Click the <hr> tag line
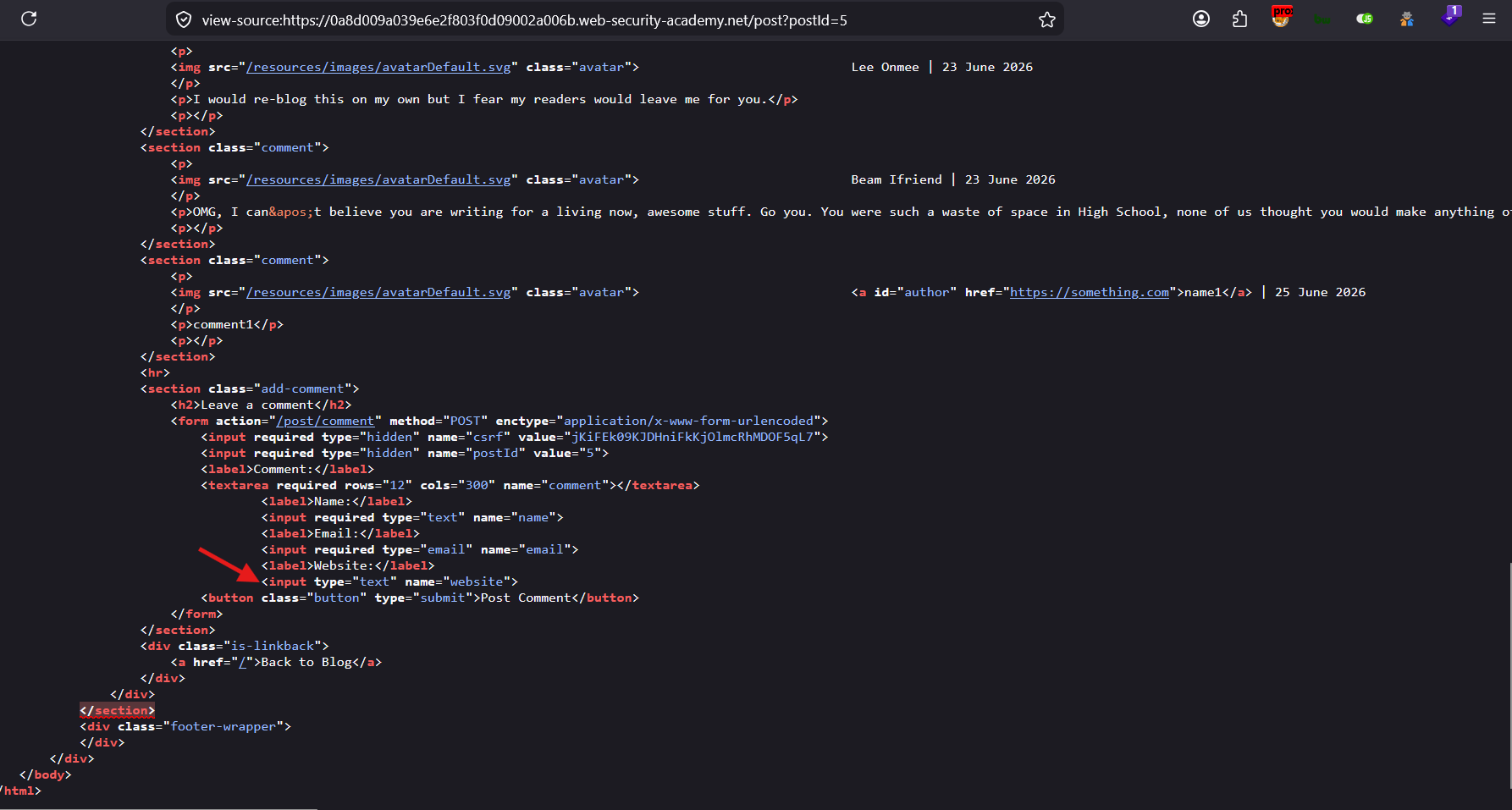Screen dimensions: 1512x810 pyautogui.click(x=156, y=372)
